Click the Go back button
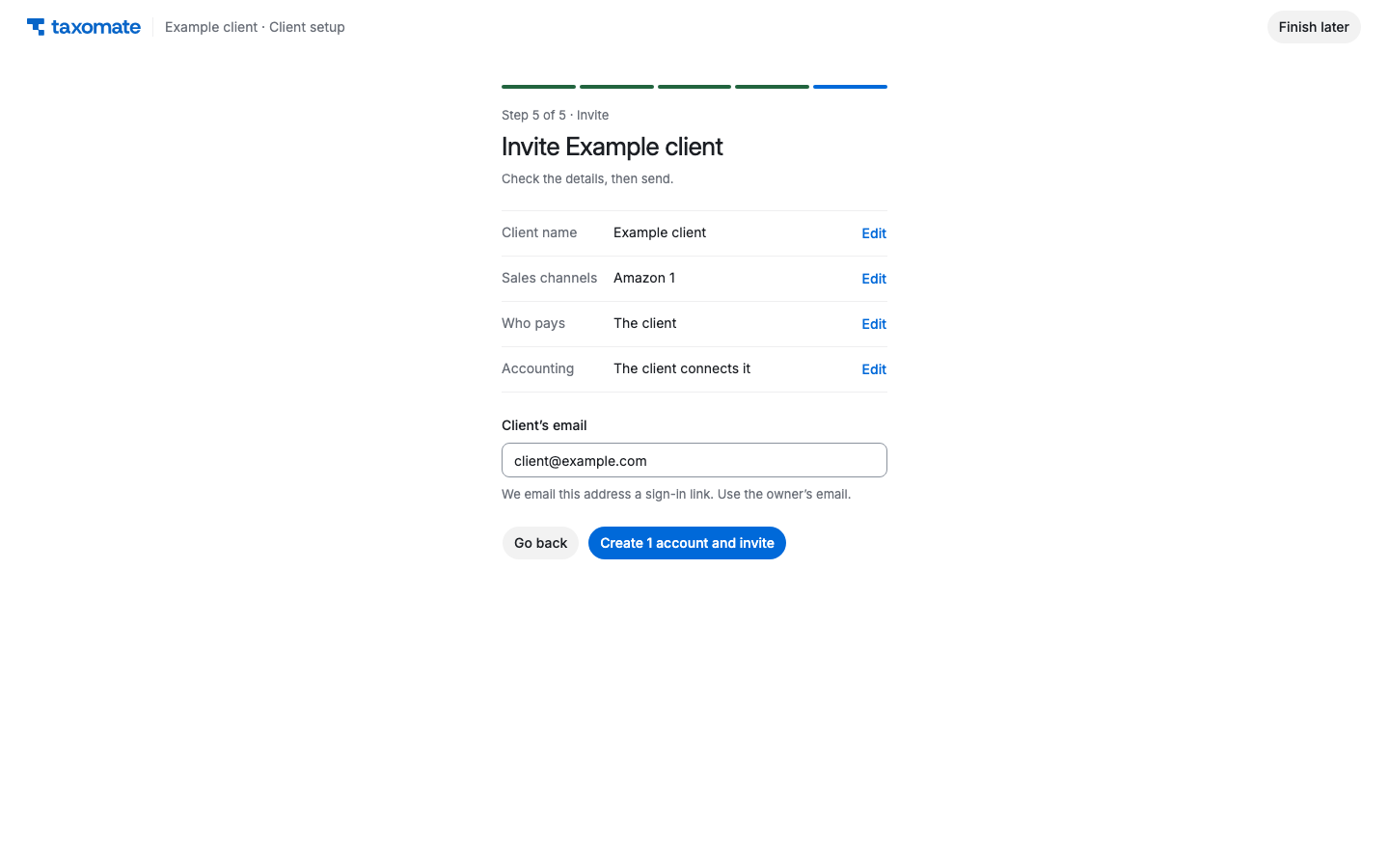Viewport: 1389px width, 868px height. pos(540,543)
